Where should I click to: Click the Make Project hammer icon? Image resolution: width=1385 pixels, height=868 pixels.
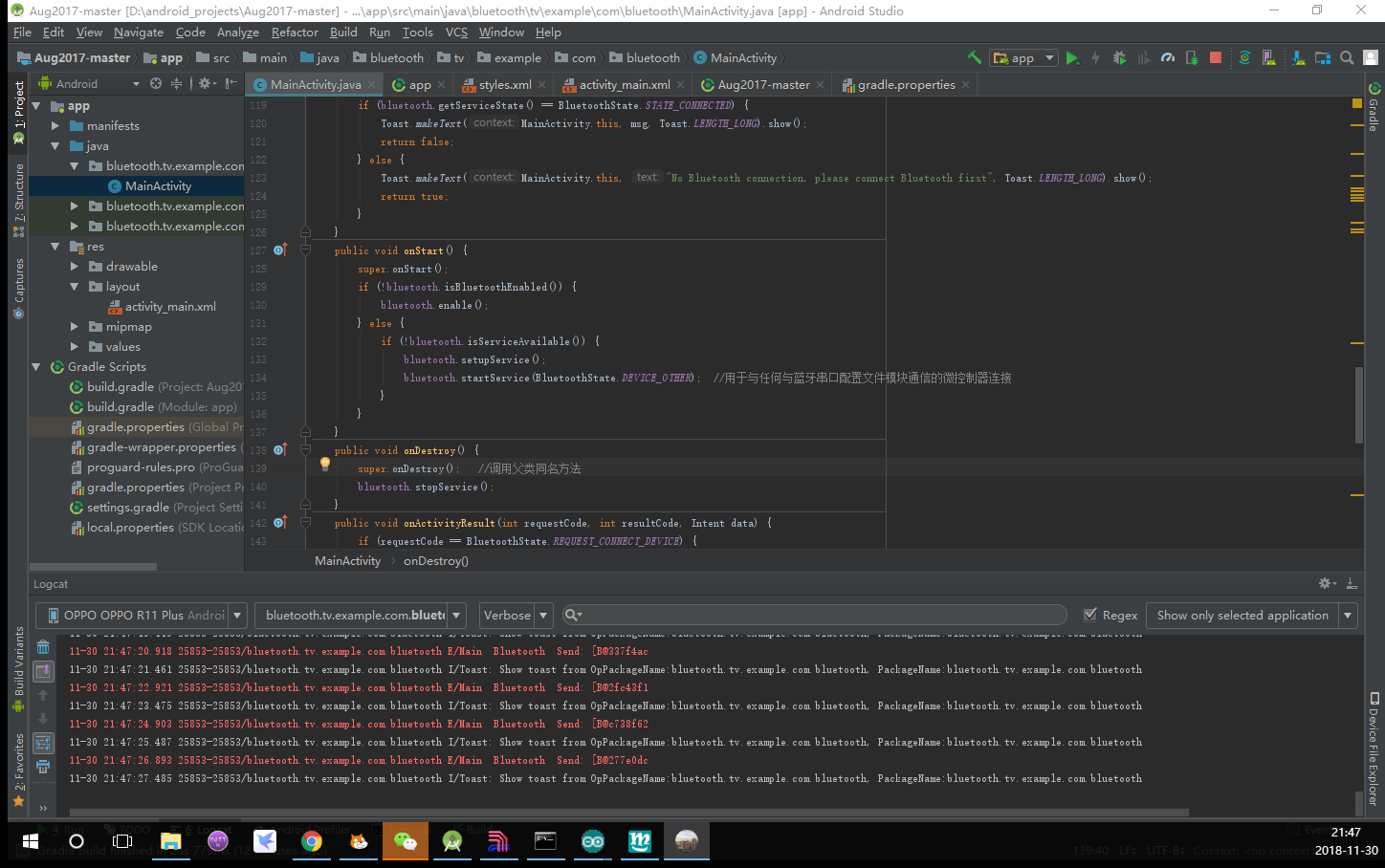975,57
